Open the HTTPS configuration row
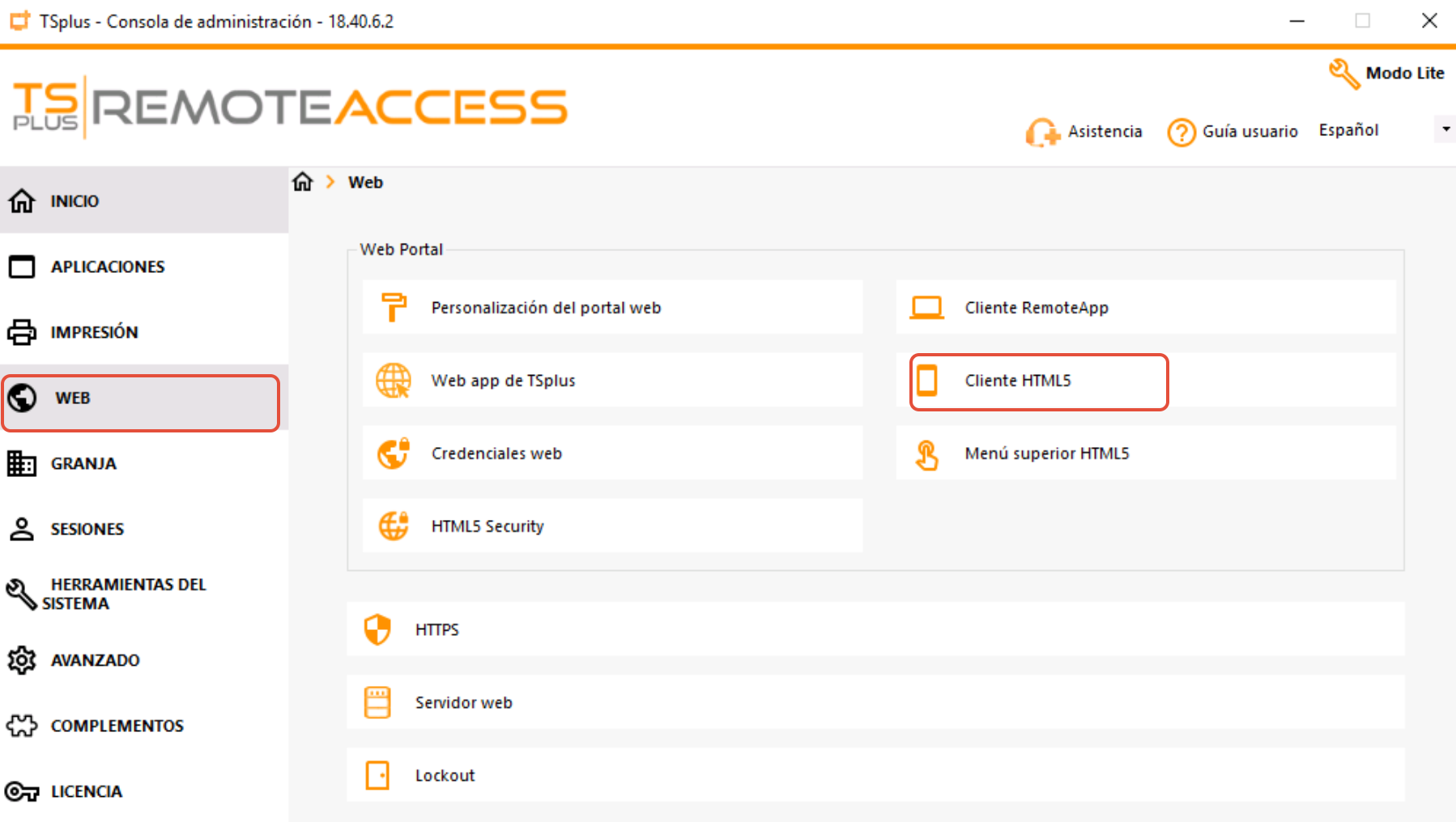This screenshot has width=1456, height=822. click(875, 629)
